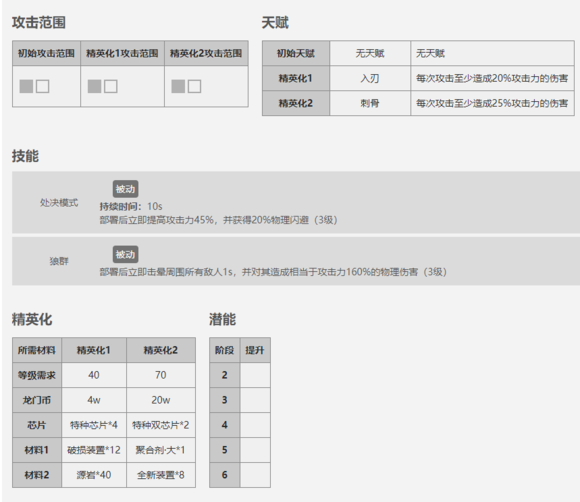The height and width of the screenshot is (502, 580).
Task: Select the 精英化2 talent row header
Action: click(x=296, y=103)
